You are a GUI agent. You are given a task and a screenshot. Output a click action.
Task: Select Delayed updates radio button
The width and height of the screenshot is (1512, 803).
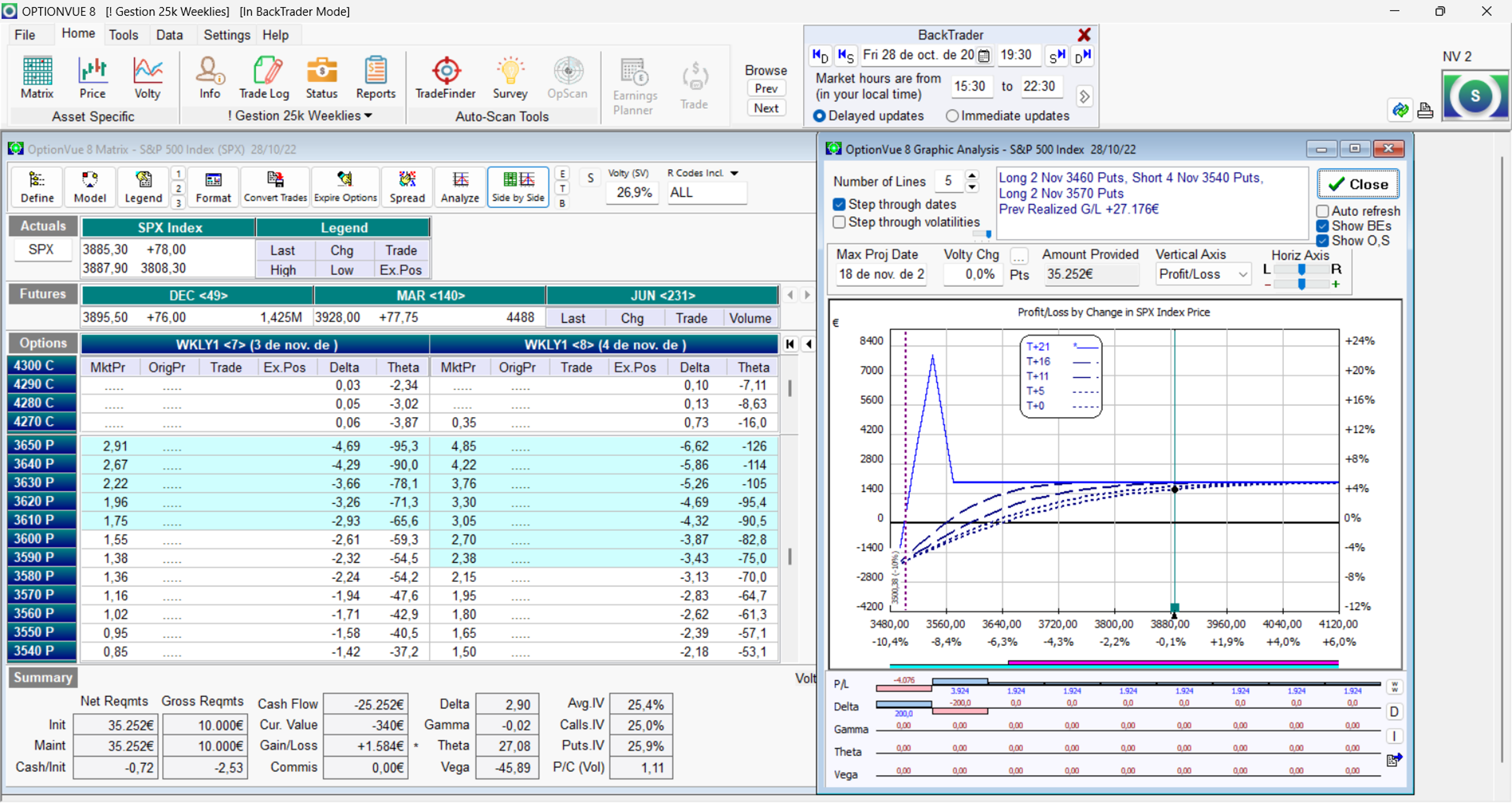(819, 116)
